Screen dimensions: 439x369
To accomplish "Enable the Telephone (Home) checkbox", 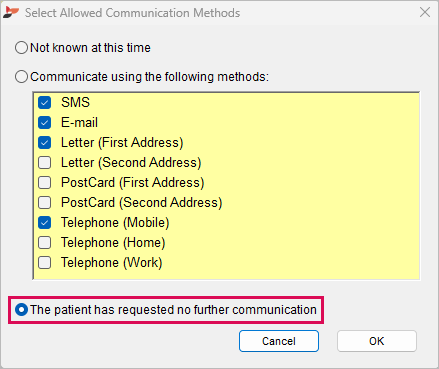I will (45, 243).
